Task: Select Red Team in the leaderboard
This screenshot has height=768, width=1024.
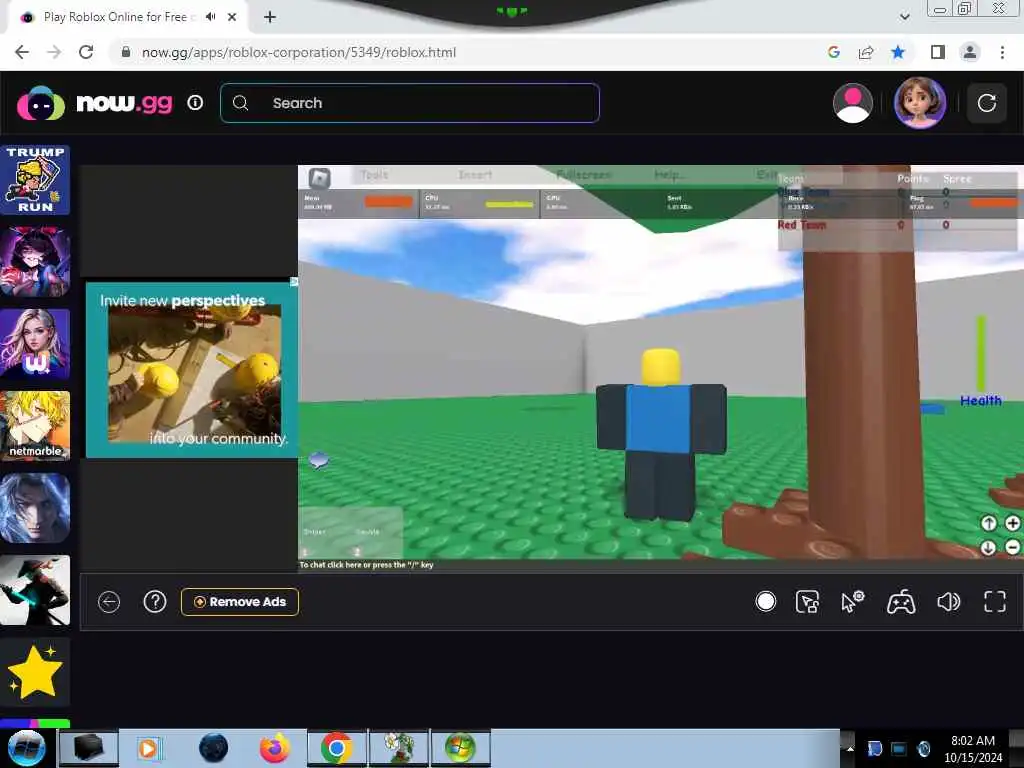Action: [x=802, y=225]
